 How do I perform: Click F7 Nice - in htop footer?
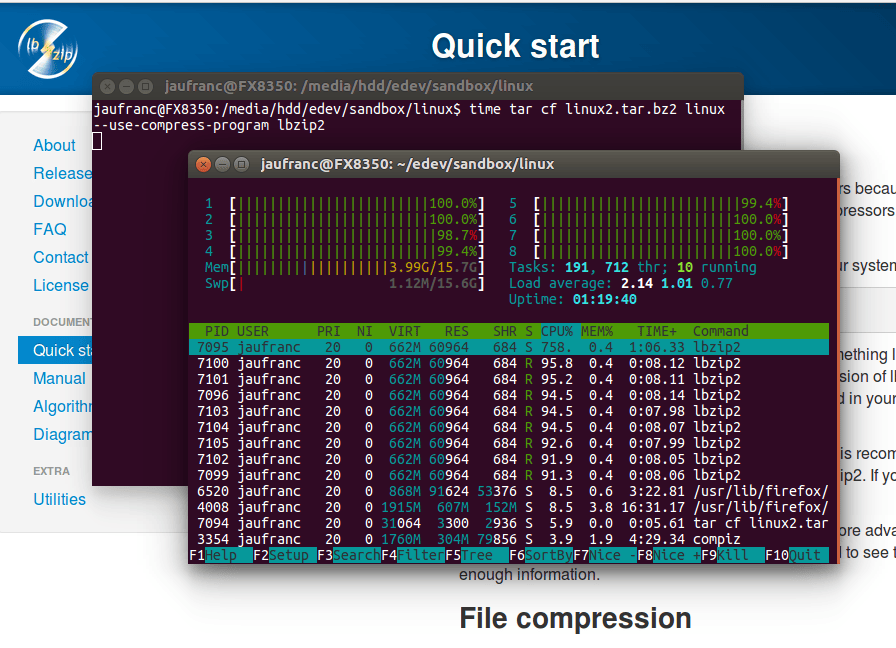[605, 555]
